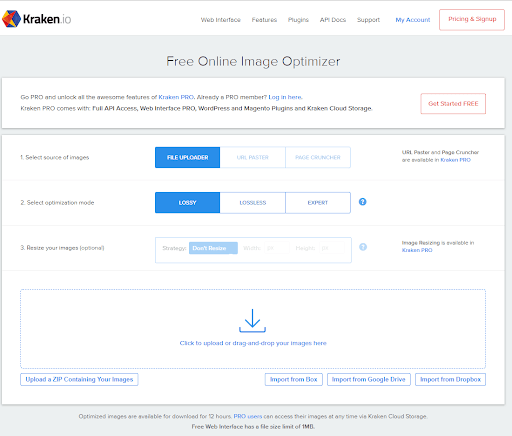512x436 pixels.
Task: Open the Features menu item
Action: [264, 20]
